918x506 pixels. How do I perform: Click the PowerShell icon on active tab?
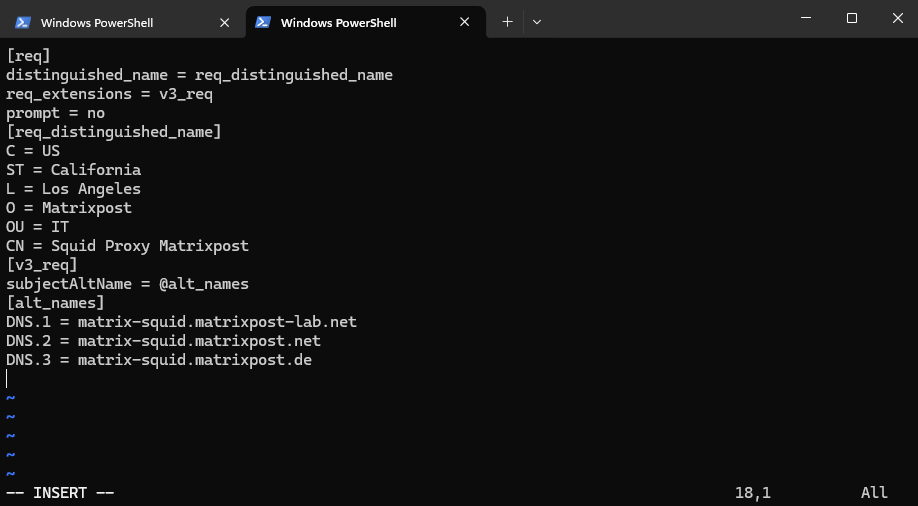[x=263, y=22]
